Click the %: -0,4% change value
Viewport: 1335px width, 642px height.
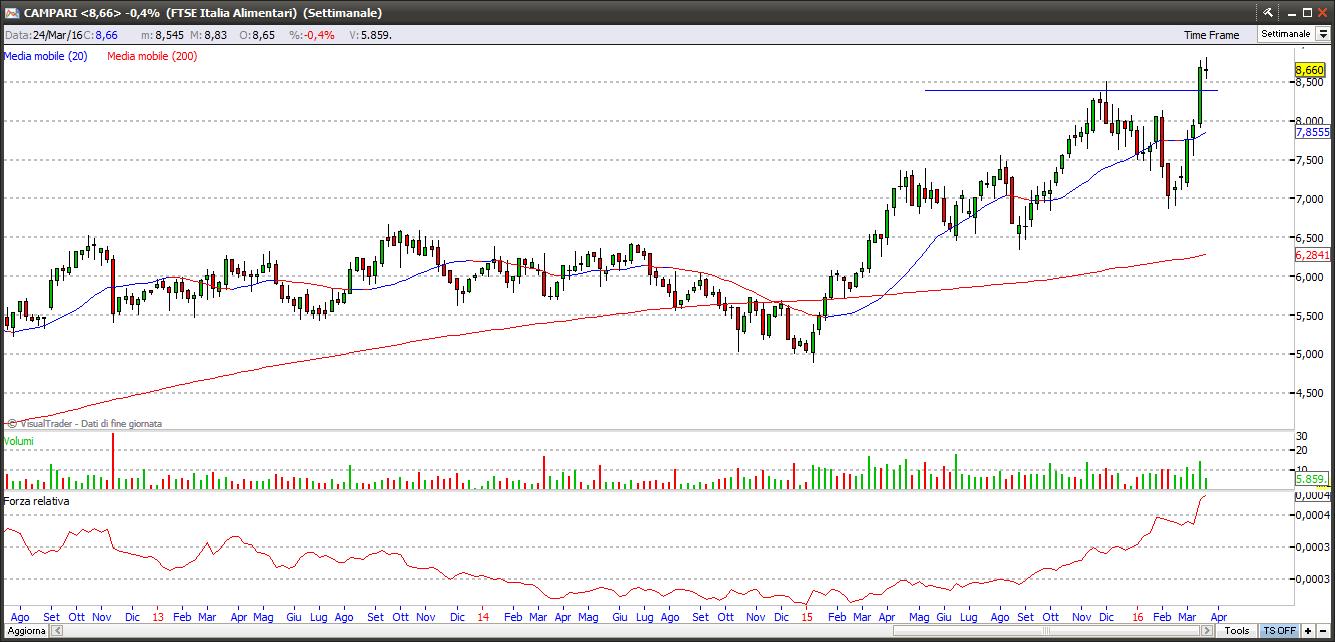click(312, 35)
